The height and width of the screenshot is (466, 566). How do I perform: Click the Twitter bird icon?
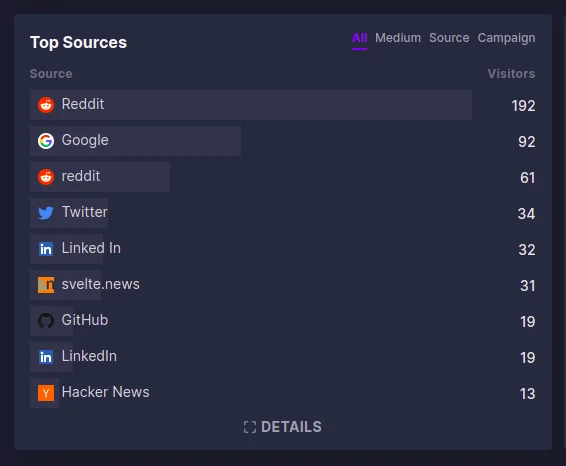(46, 213)
